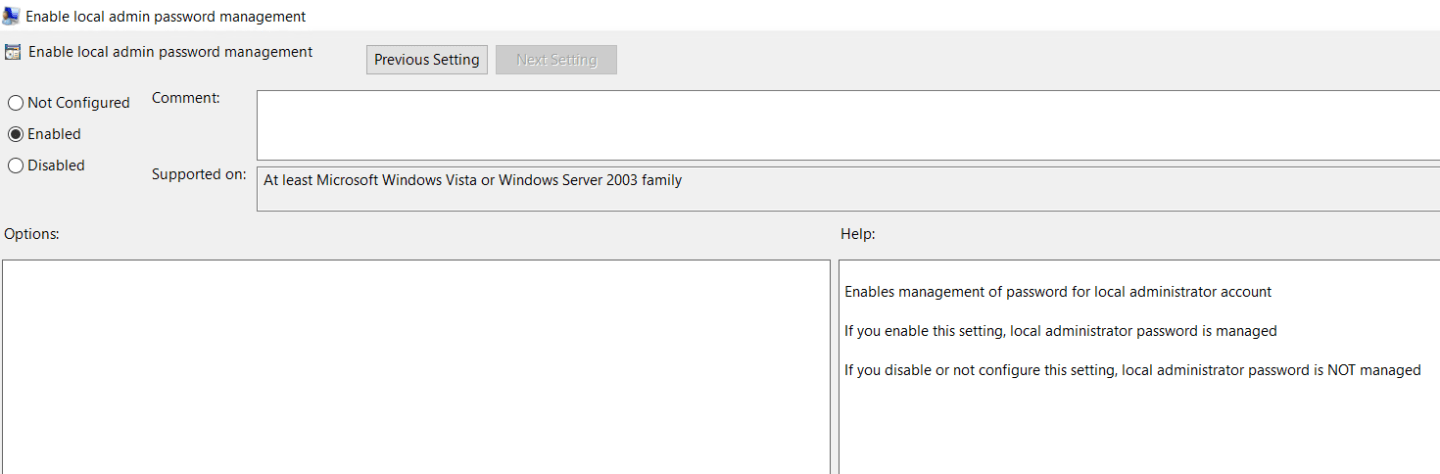Image resolution: width=1440 pixels, height=474 pixels.
Task: Go to the Previous Setting
Action: click(x=427, y=60)
